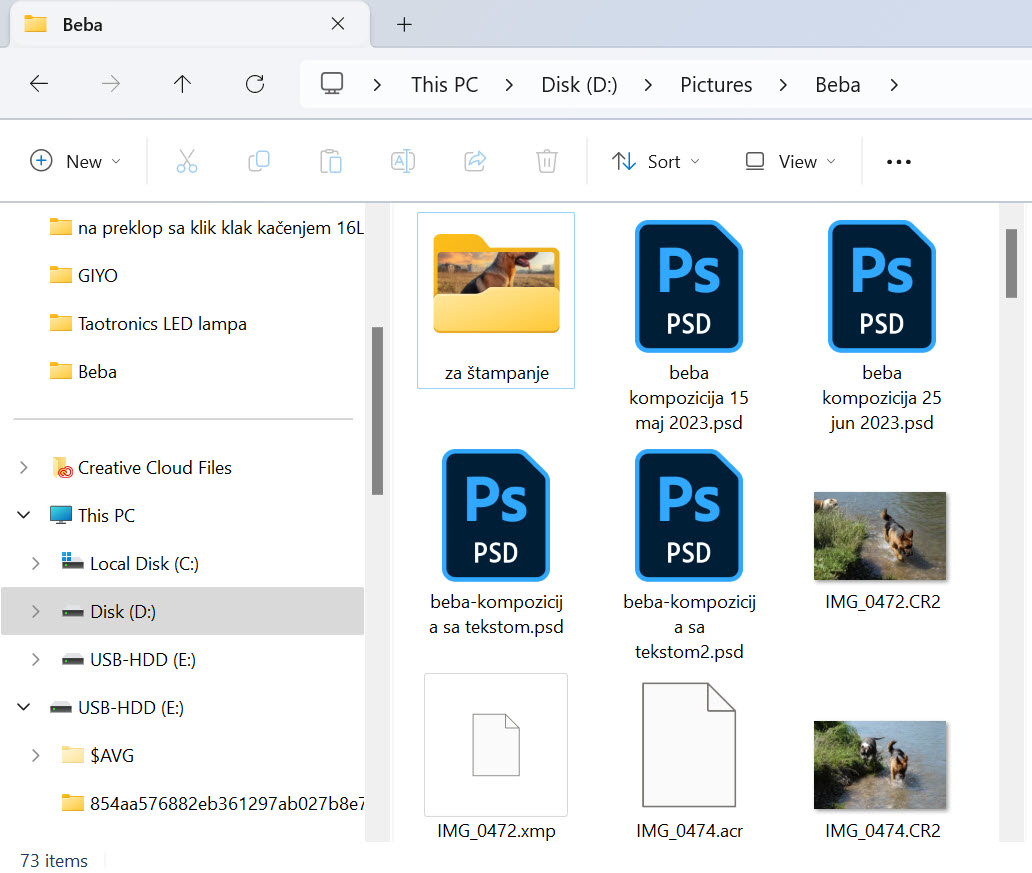Open the Sort options dropdown

click(655, 161)
